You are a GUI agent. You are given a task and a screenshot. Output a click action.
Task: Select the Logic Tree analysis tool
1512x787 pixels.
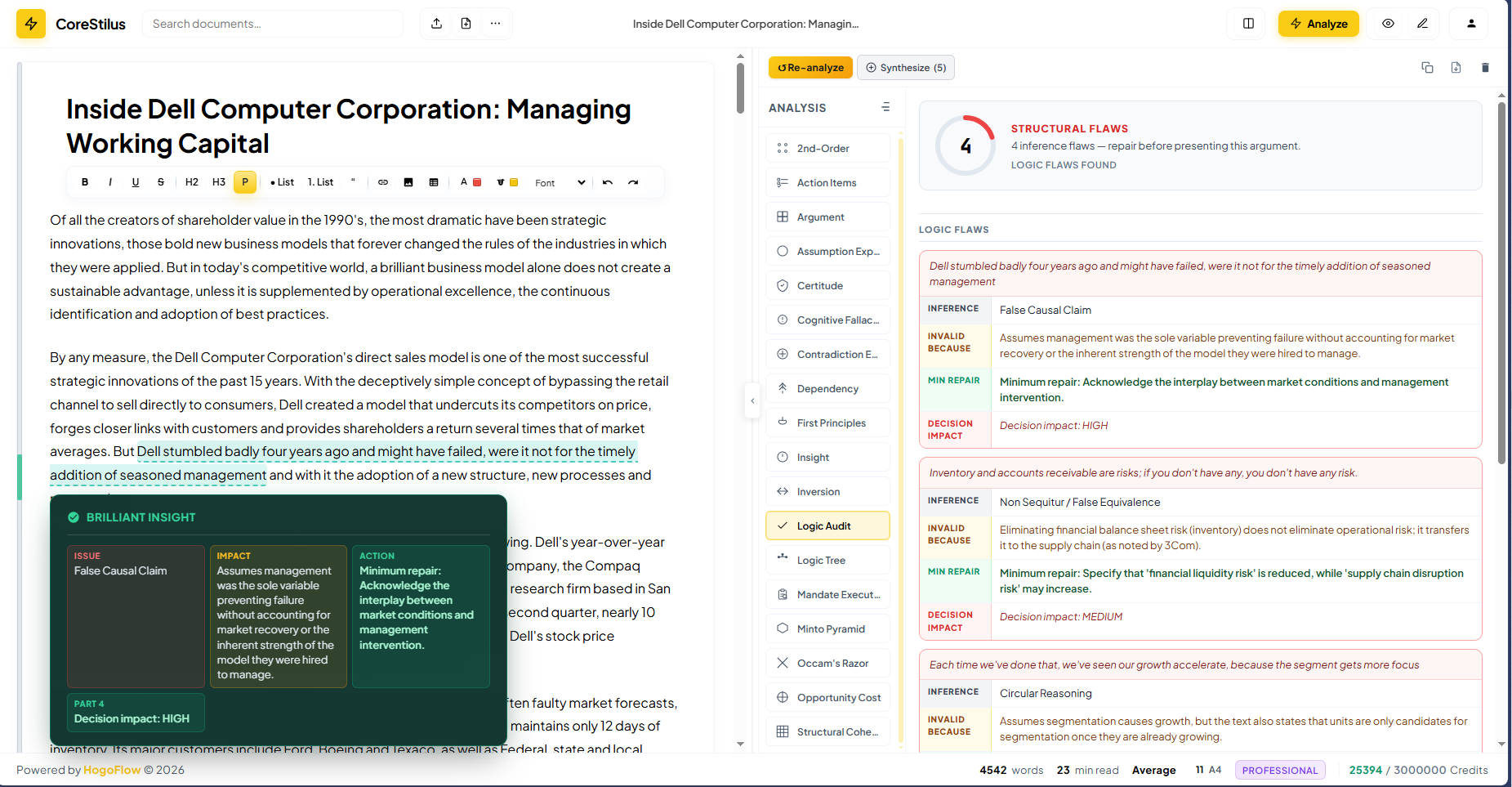[821, 560]
